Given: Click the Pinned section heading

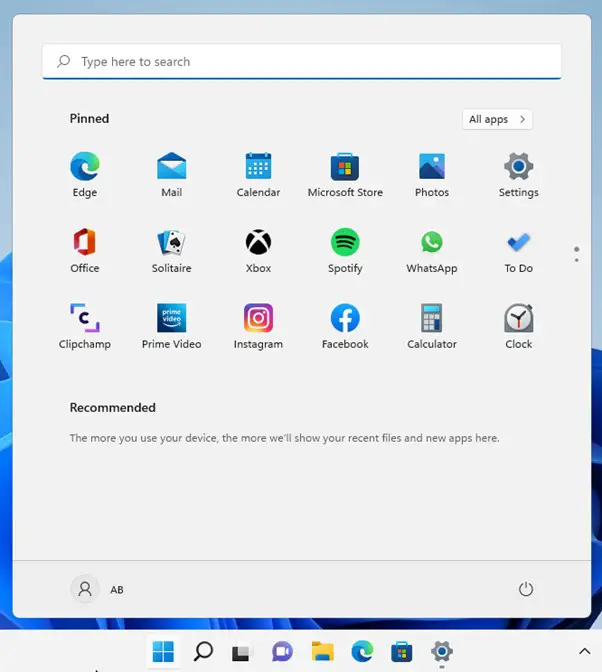Looking at the screenshot, I should pos(89,119).
